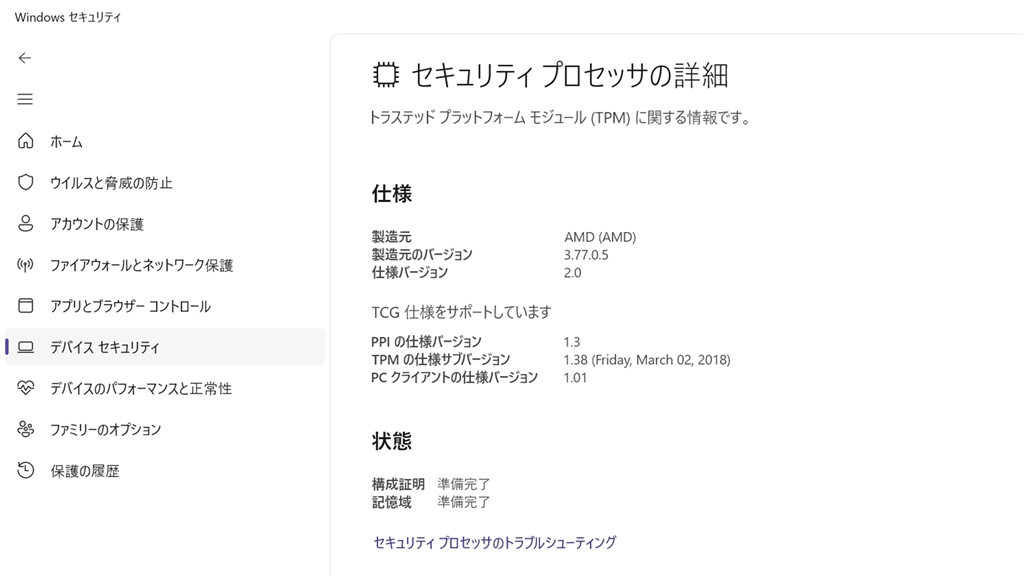The width and height of the screenshot is (1024, 576).
Task: Click the security processor chip icon
Action: [x=385, y=75]
